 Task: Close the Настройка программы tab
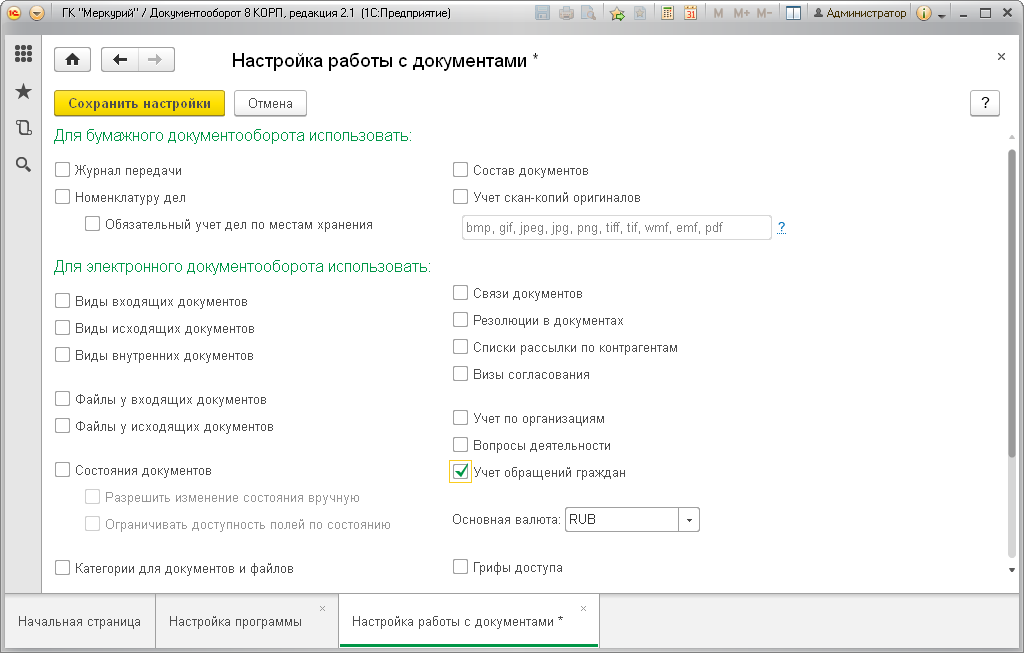coord(323,608)
